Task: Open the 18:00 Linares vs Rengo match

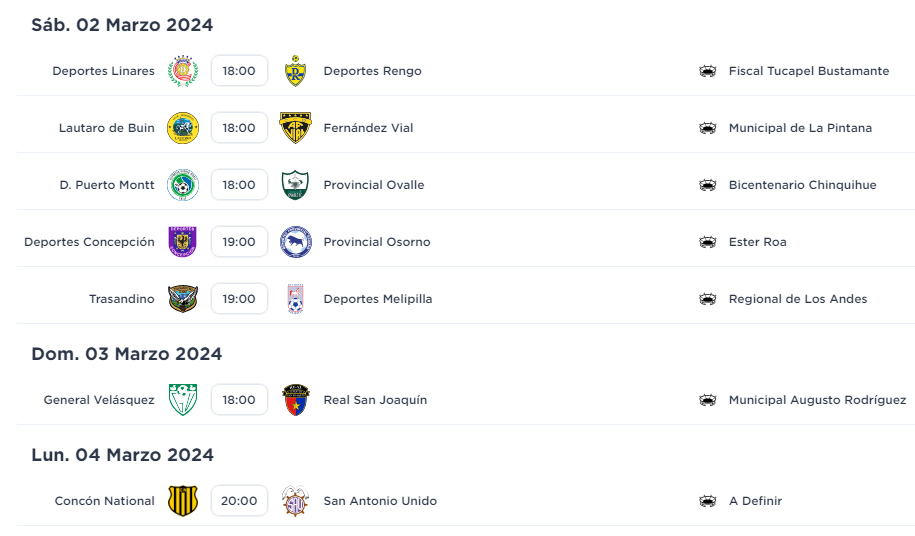Action: (x=239, y=71)
